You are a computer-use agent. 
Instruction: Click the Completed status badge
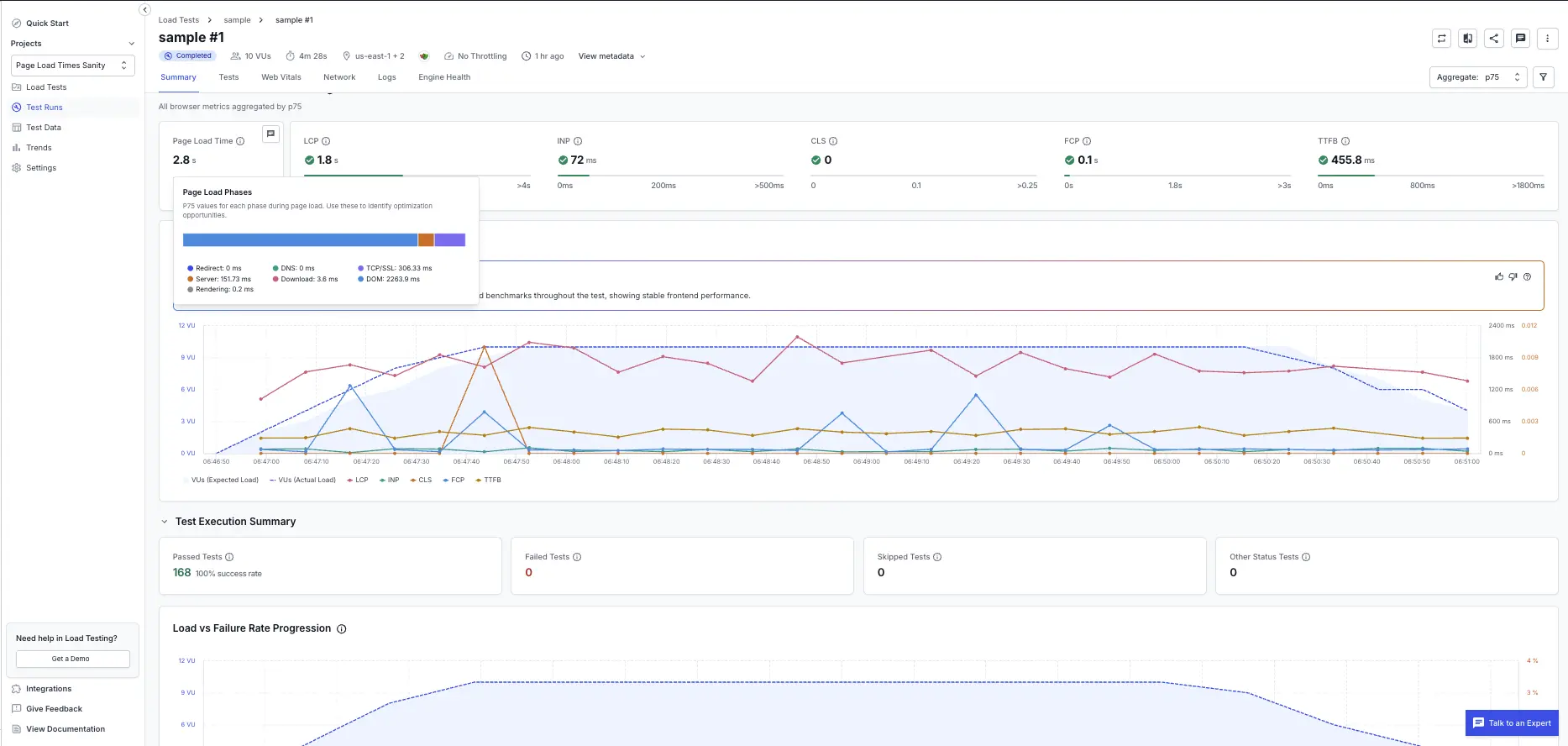[x=187, y=56]
